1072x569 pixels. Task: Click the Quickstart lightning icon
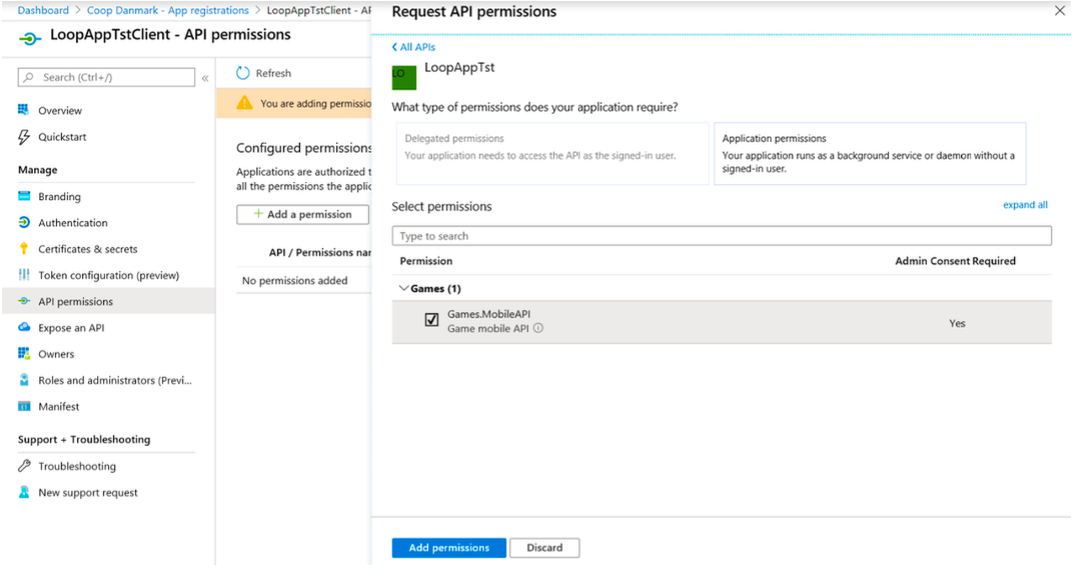pos(24,137)
